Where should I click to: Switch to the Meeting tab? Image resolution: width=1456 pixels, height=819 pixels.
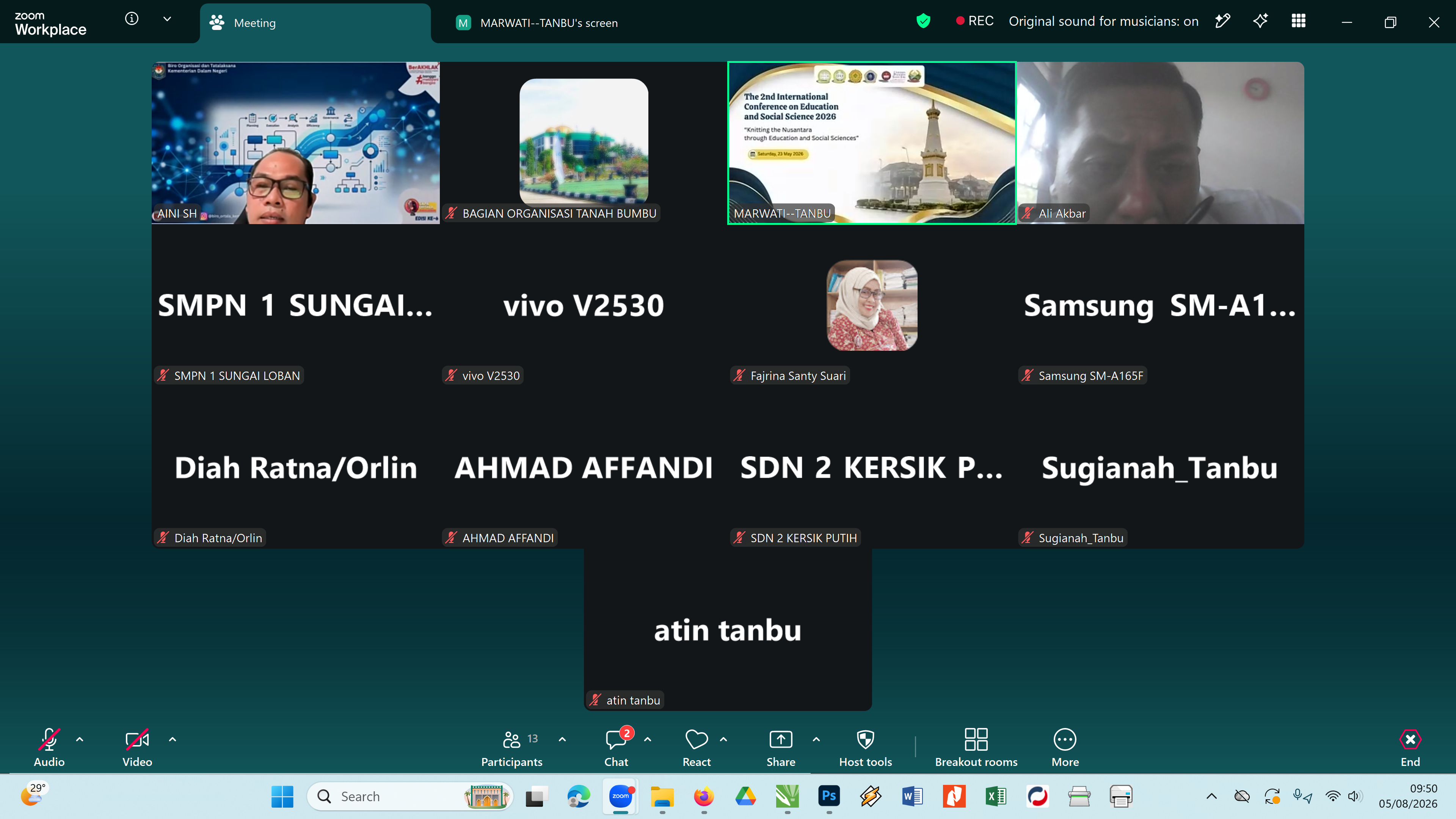[x=315, y=23]
